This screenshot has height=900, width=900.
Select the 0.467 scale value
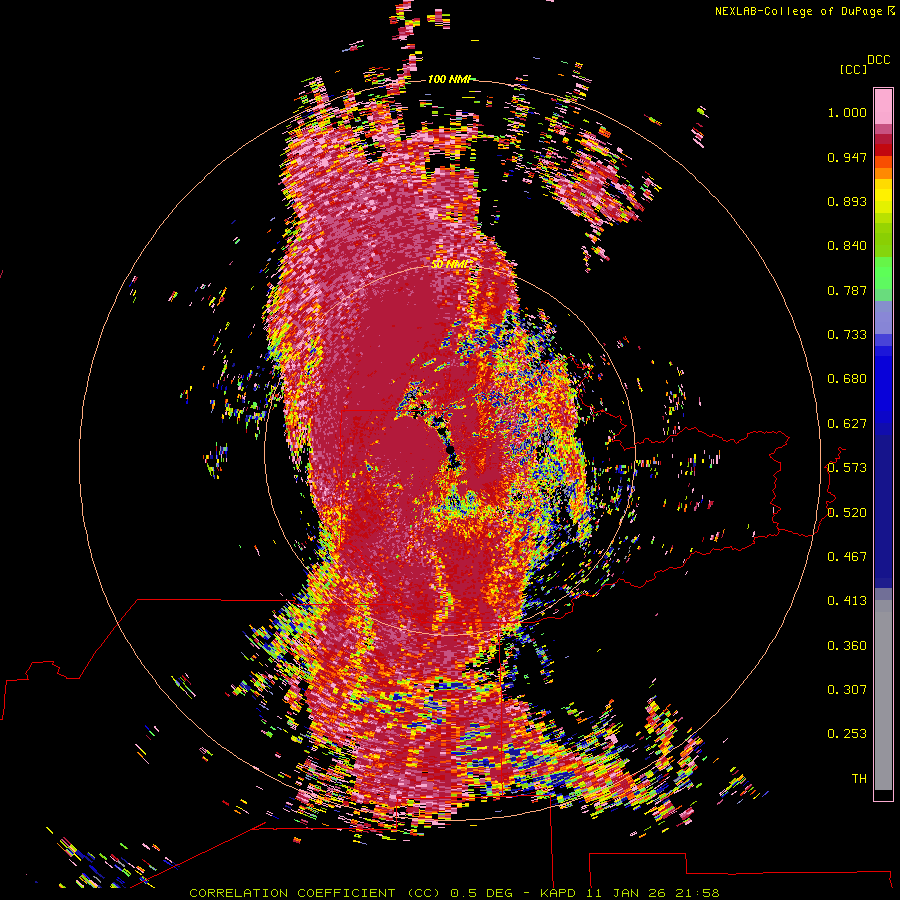coord(847,557)
